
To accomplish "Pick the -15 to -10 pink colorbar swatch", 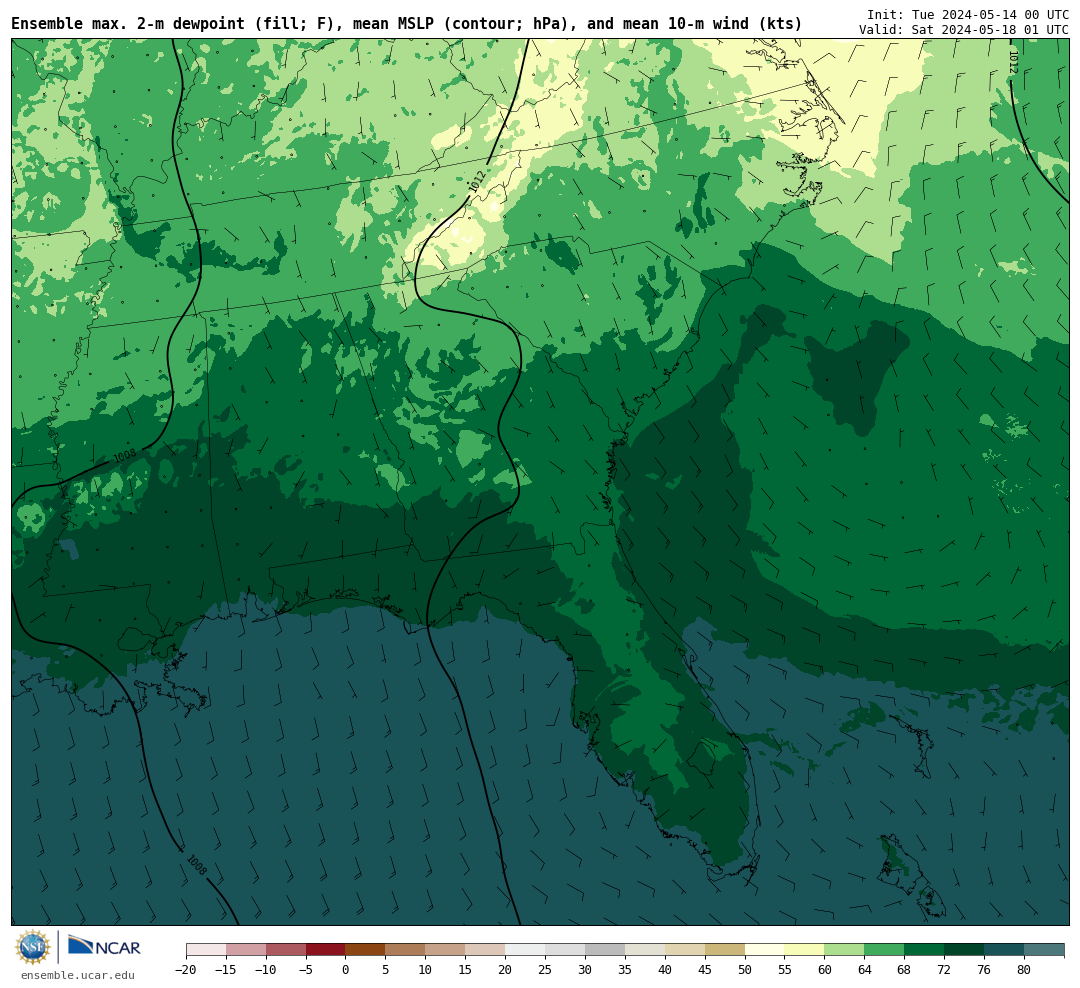I will [x=246, y=950].
